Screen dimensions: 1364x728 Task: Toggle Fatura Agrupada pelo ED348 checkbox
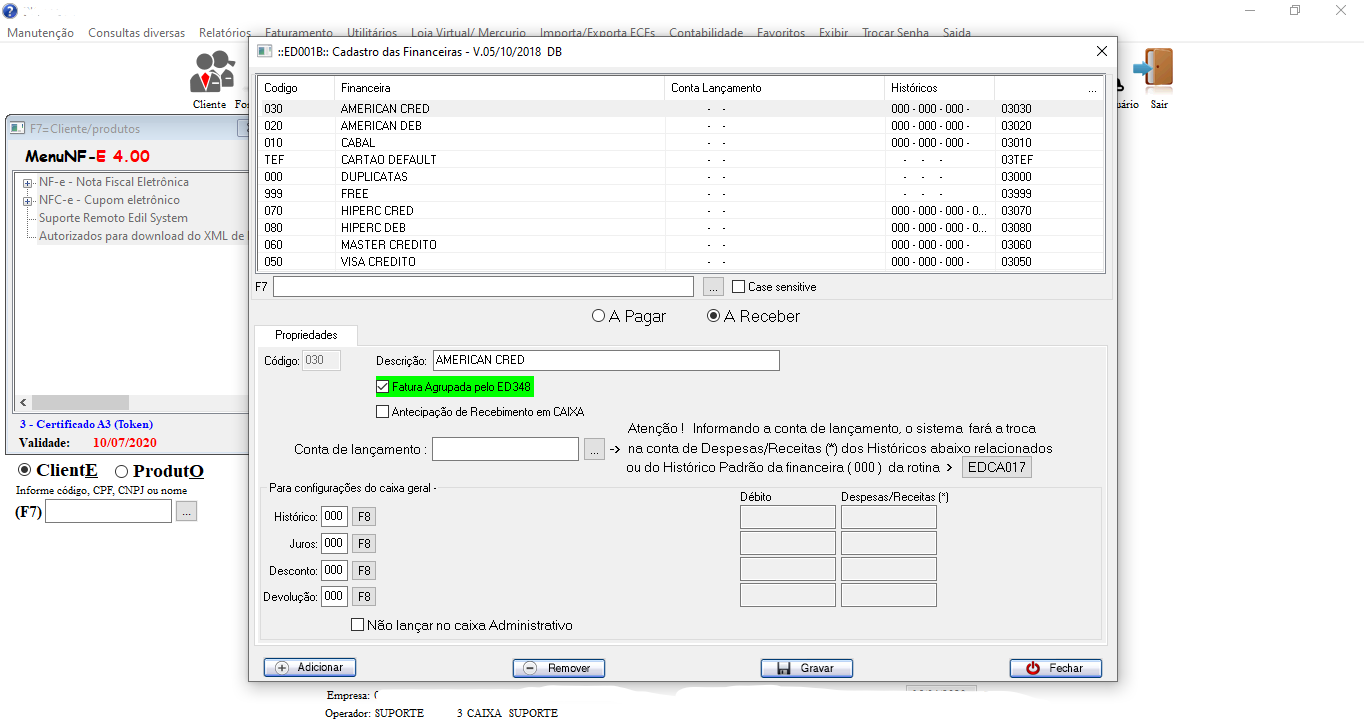click(383, 387)
